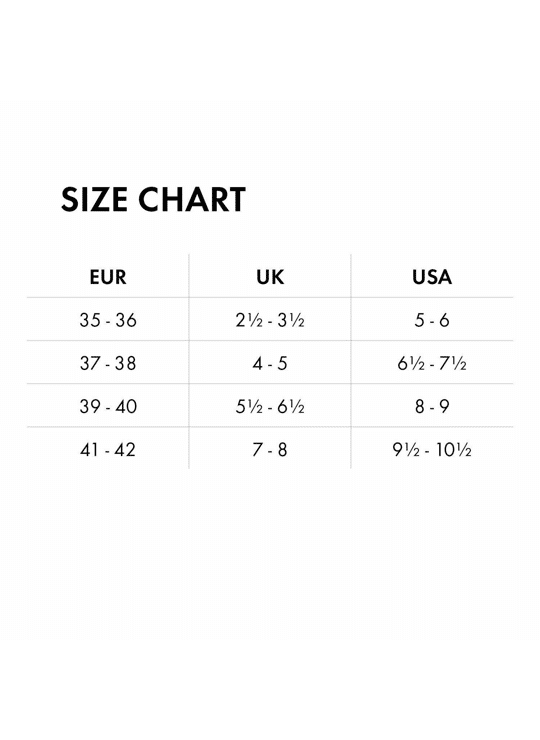The height and width of the screenshot is (740, 540).
Task: Click the USA 5 - 6 cell
Action: (432, 320)
